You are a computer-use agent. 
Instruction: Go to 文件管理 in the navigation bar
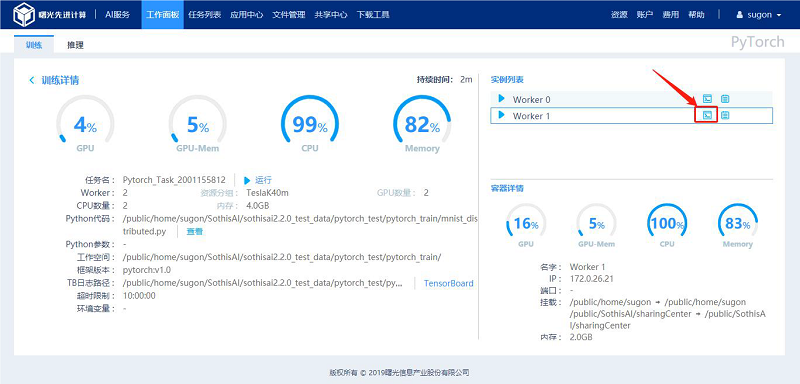(x=288, y=15)
